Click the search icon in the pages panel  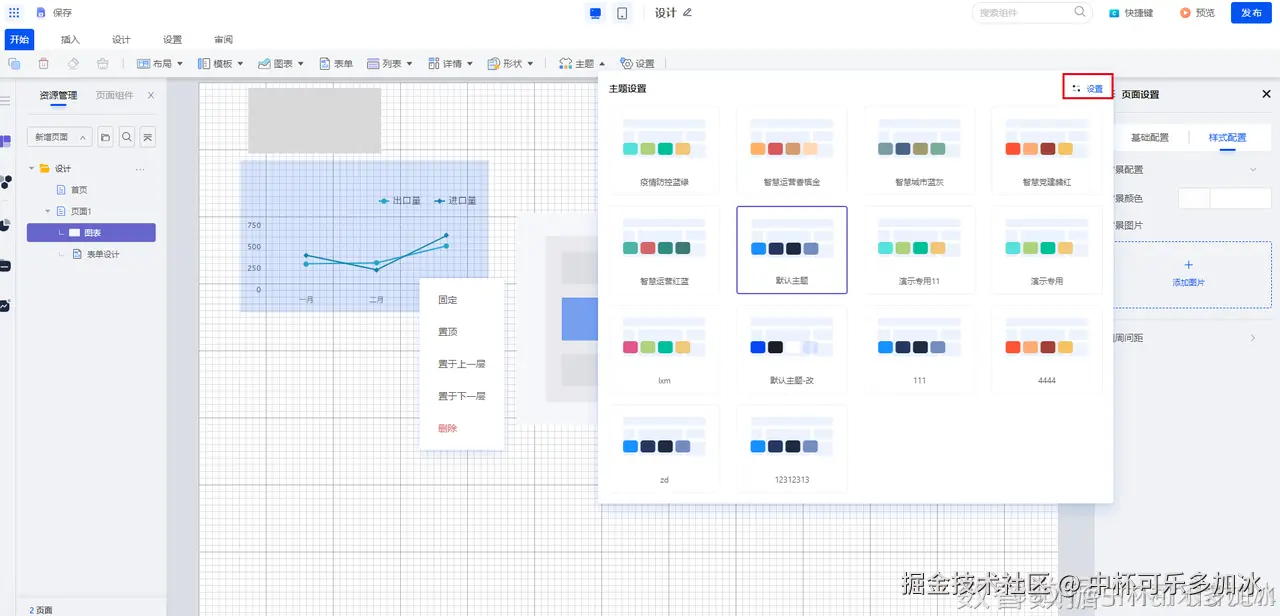click(126, 136)
